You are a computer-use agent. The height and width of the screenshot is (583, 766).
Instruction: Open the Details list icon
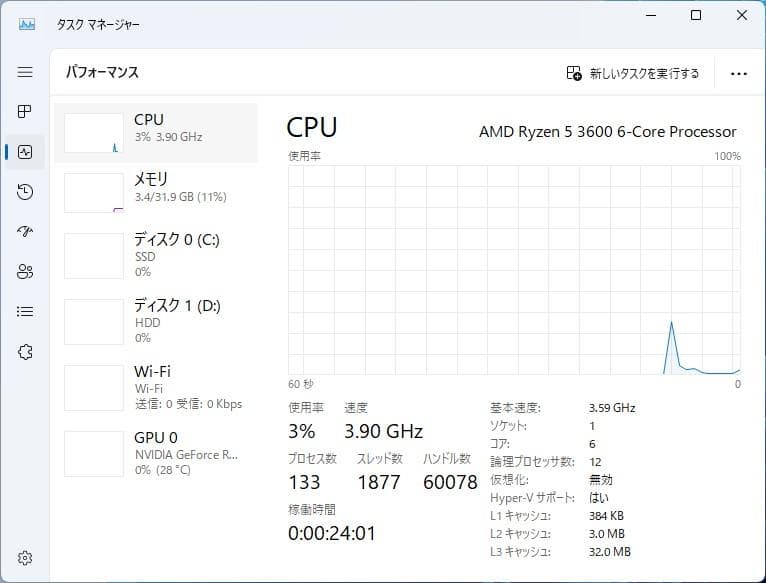[25, 311]
